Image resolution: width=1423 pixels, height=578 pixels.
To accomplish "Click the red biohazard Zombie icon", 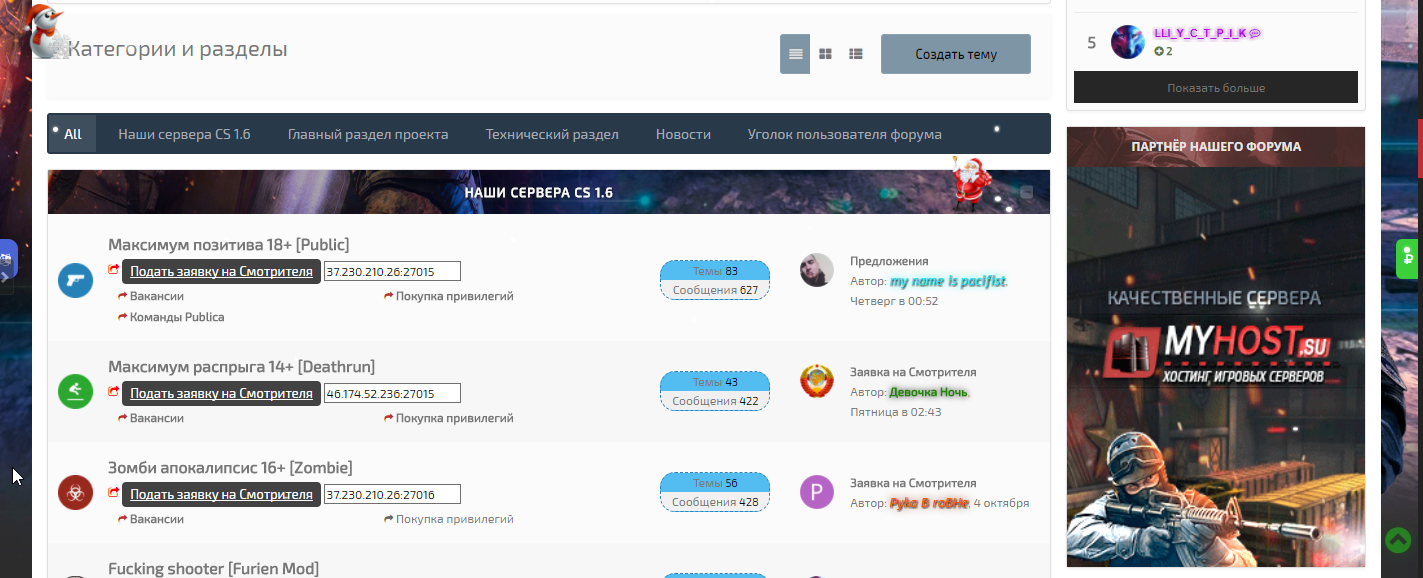I will 75,492.
